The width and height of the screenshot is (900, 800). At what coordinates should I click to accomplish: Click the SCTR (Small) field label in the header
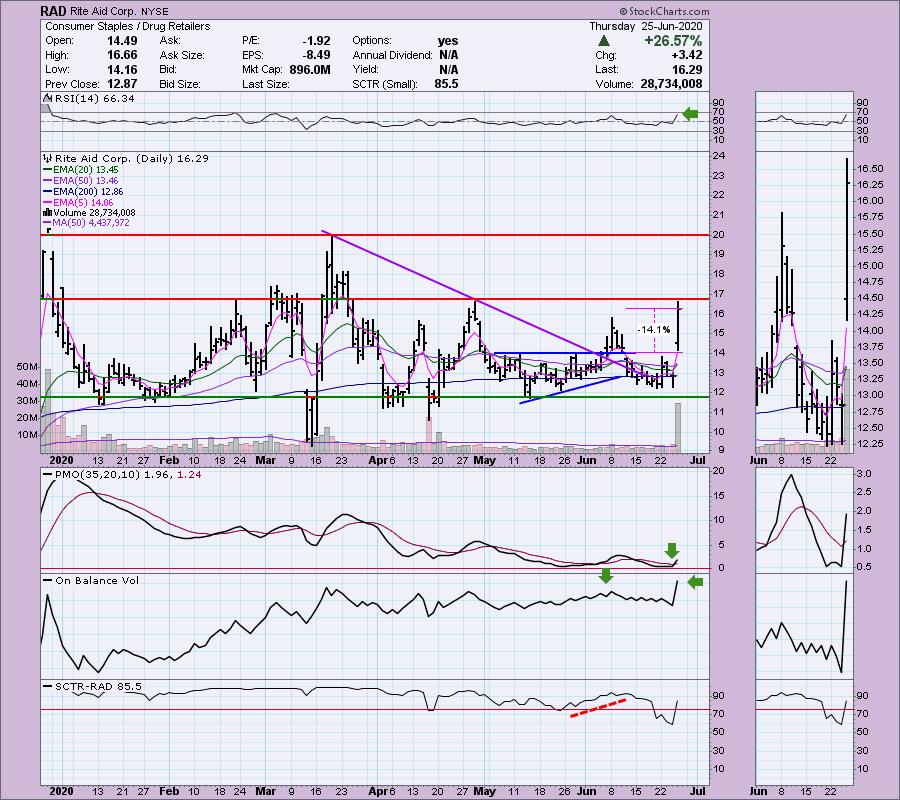[x=385, y=84]
